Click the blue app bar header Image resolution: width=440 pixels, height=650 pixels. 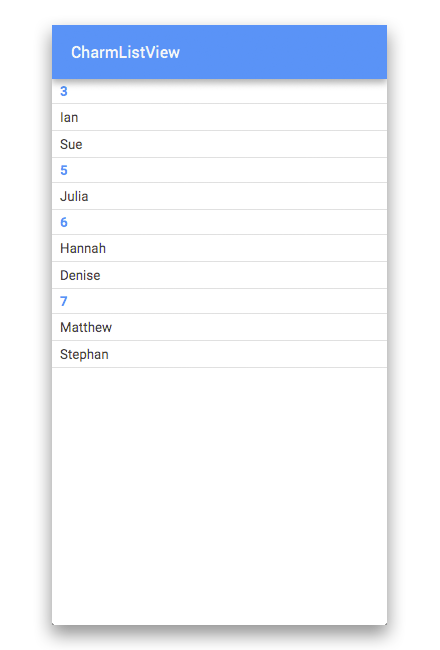(219, 52)
